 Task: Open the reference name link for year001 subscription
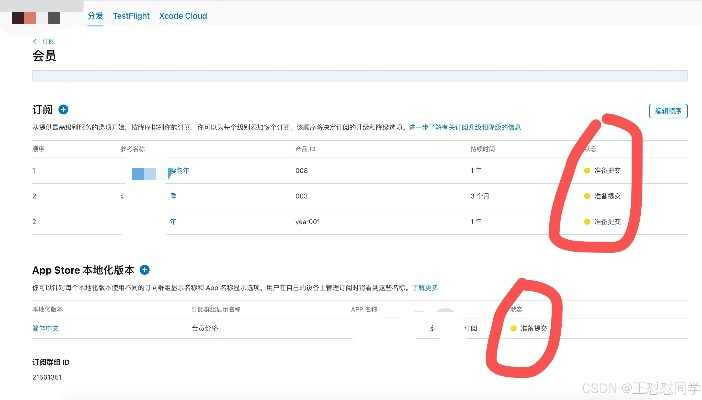173,221
